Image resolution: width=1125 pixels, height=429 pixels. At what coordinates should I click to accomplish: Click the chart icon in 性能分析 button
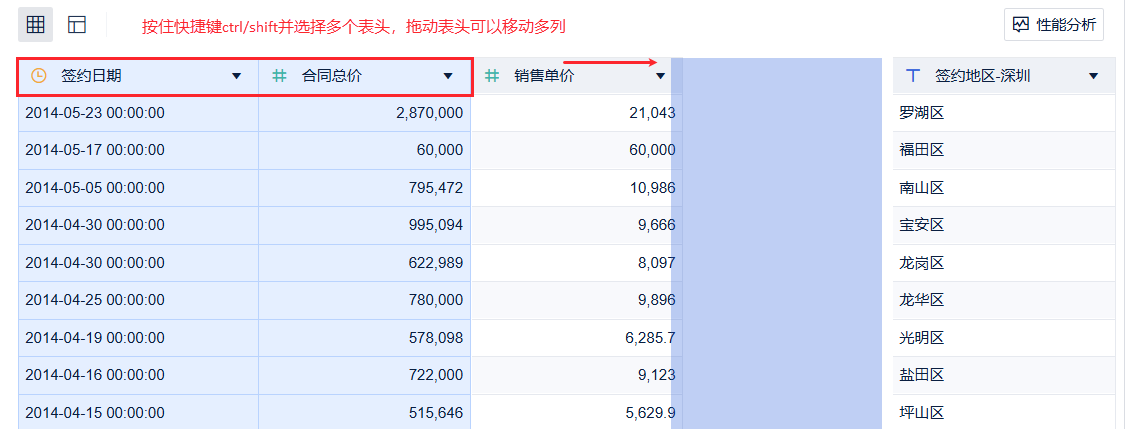tap(1021, 25)
